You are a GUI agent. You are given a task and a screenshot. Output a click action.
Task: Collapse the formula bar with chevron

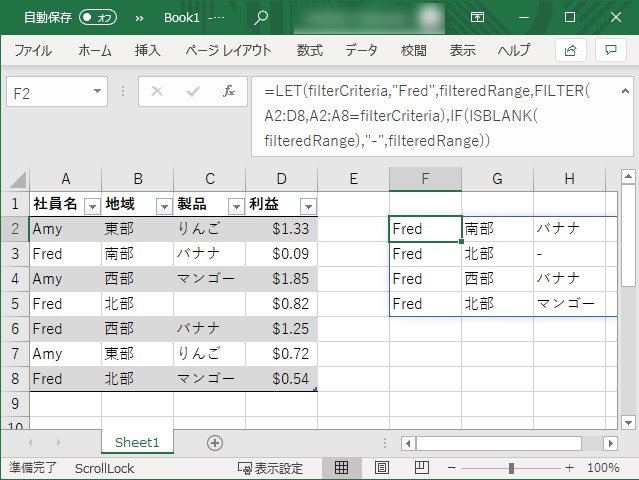[x=625, y=91]
